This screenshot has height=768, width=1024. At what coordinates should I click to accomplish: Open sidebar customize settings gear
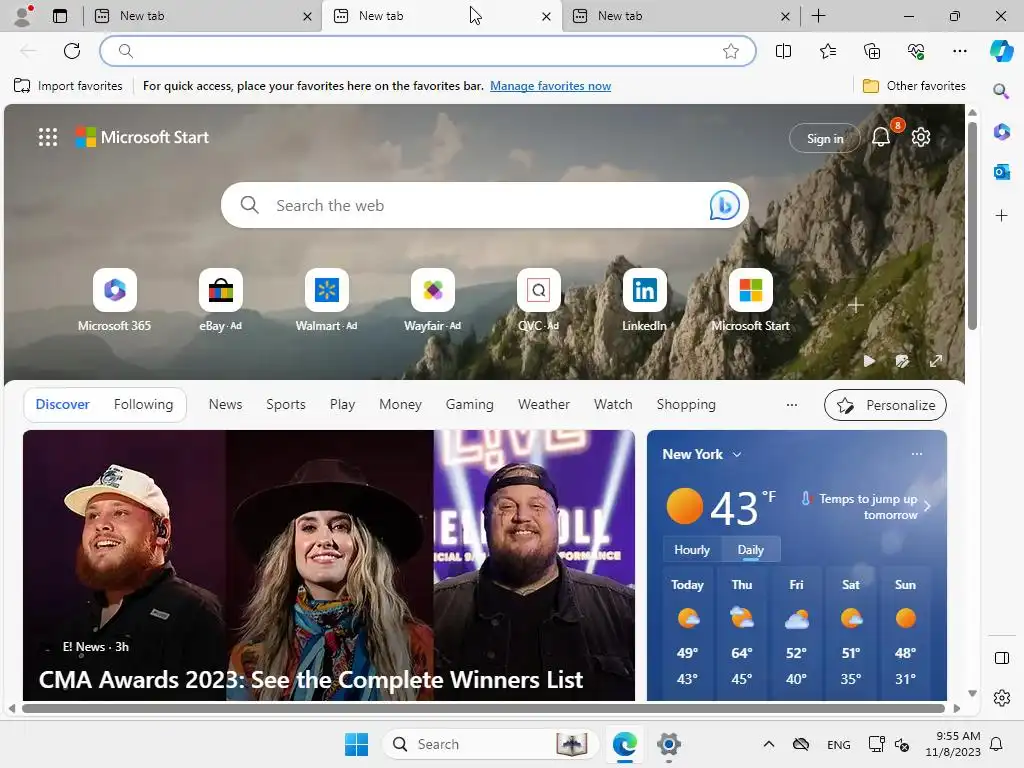pyautogui.click(x=1002, y=698)
